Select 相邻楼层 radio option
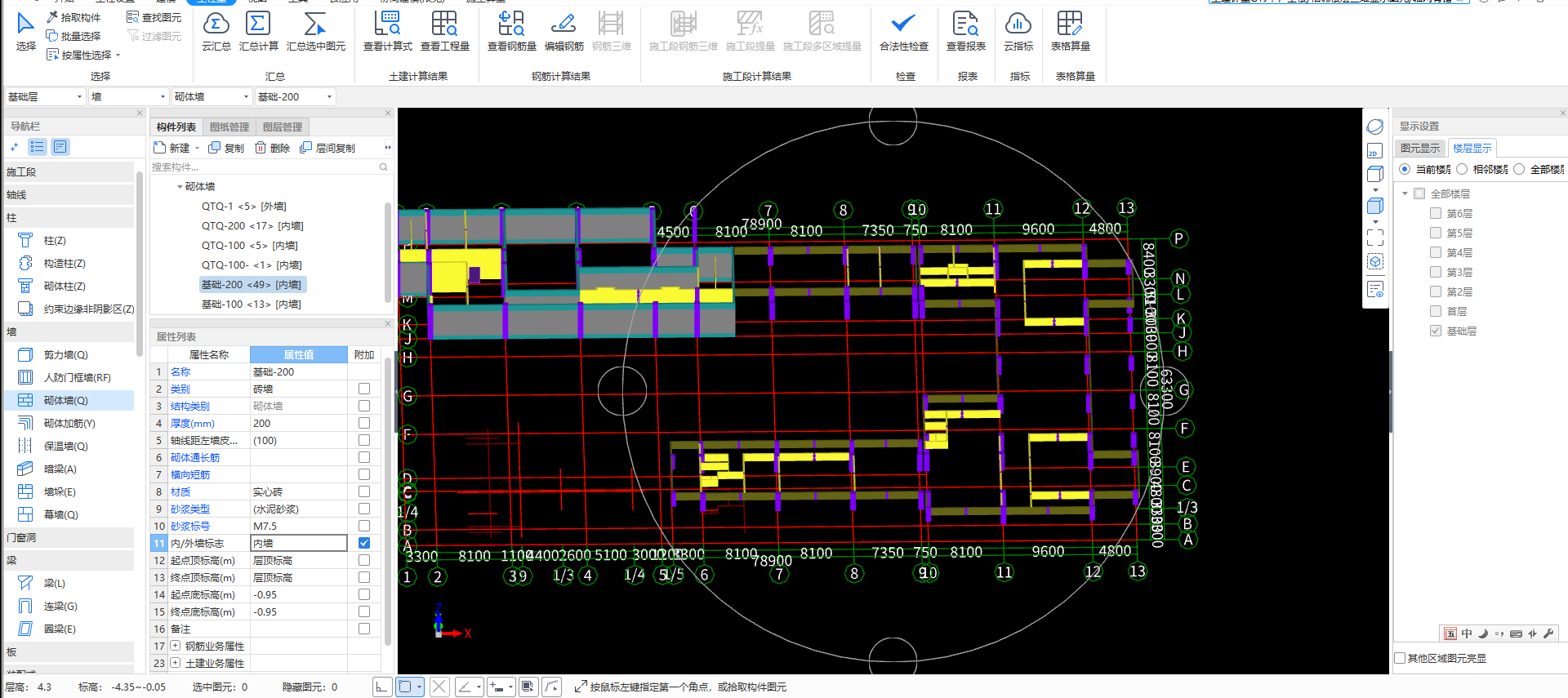Screen dimensions: 1568x698 [1462, 170]
